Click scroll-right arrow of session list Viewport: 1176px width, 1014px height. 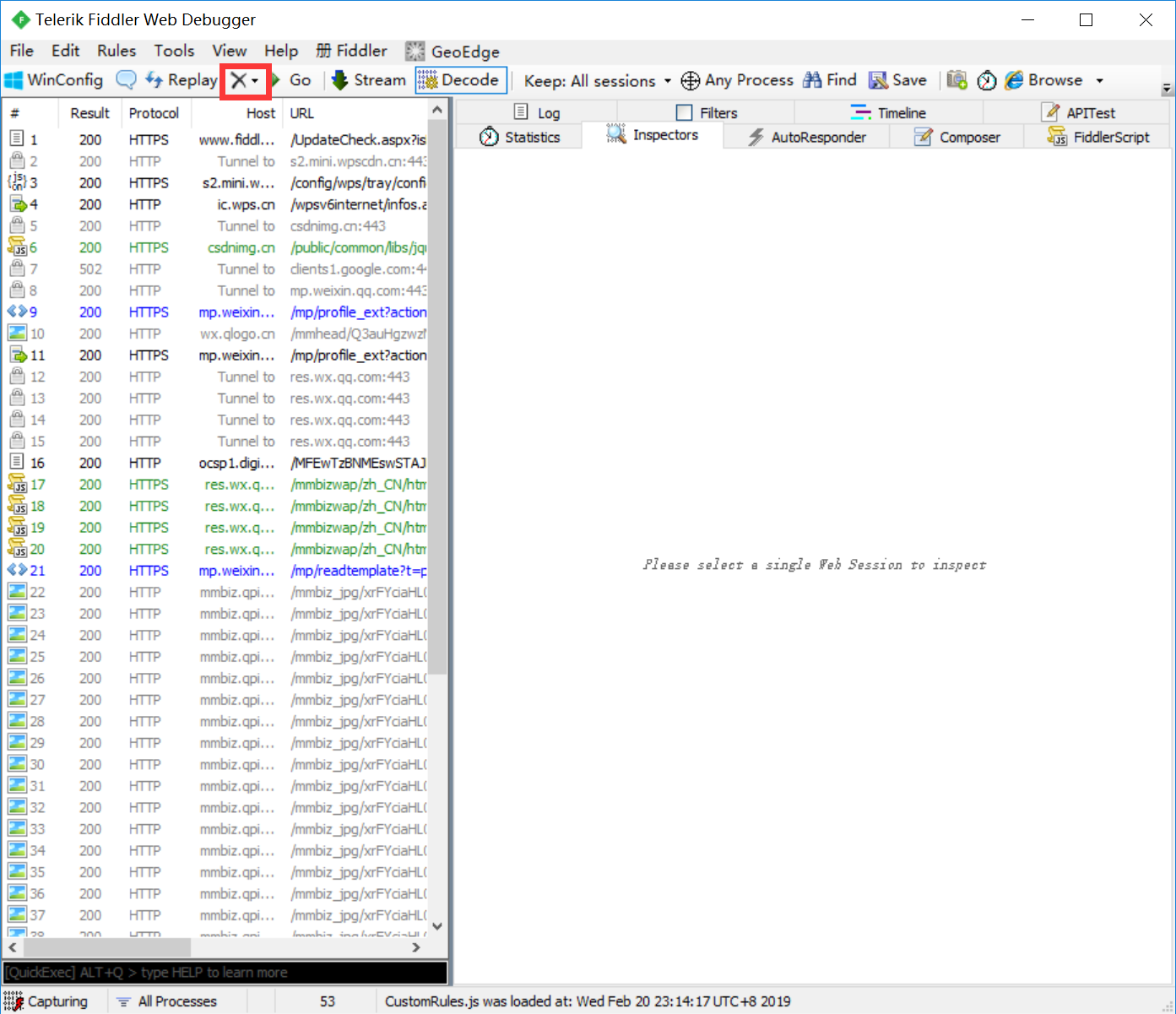[416, 947]
